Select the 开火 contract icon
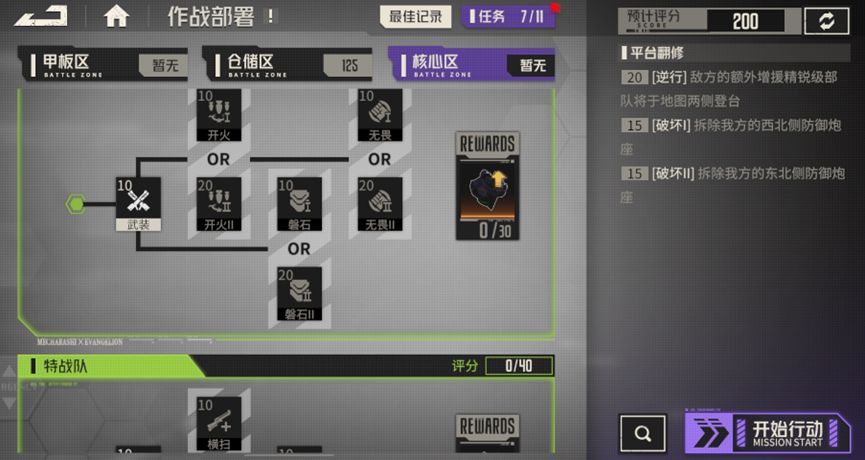Screen dimensions: 865x460 click(x=219, y=115)
